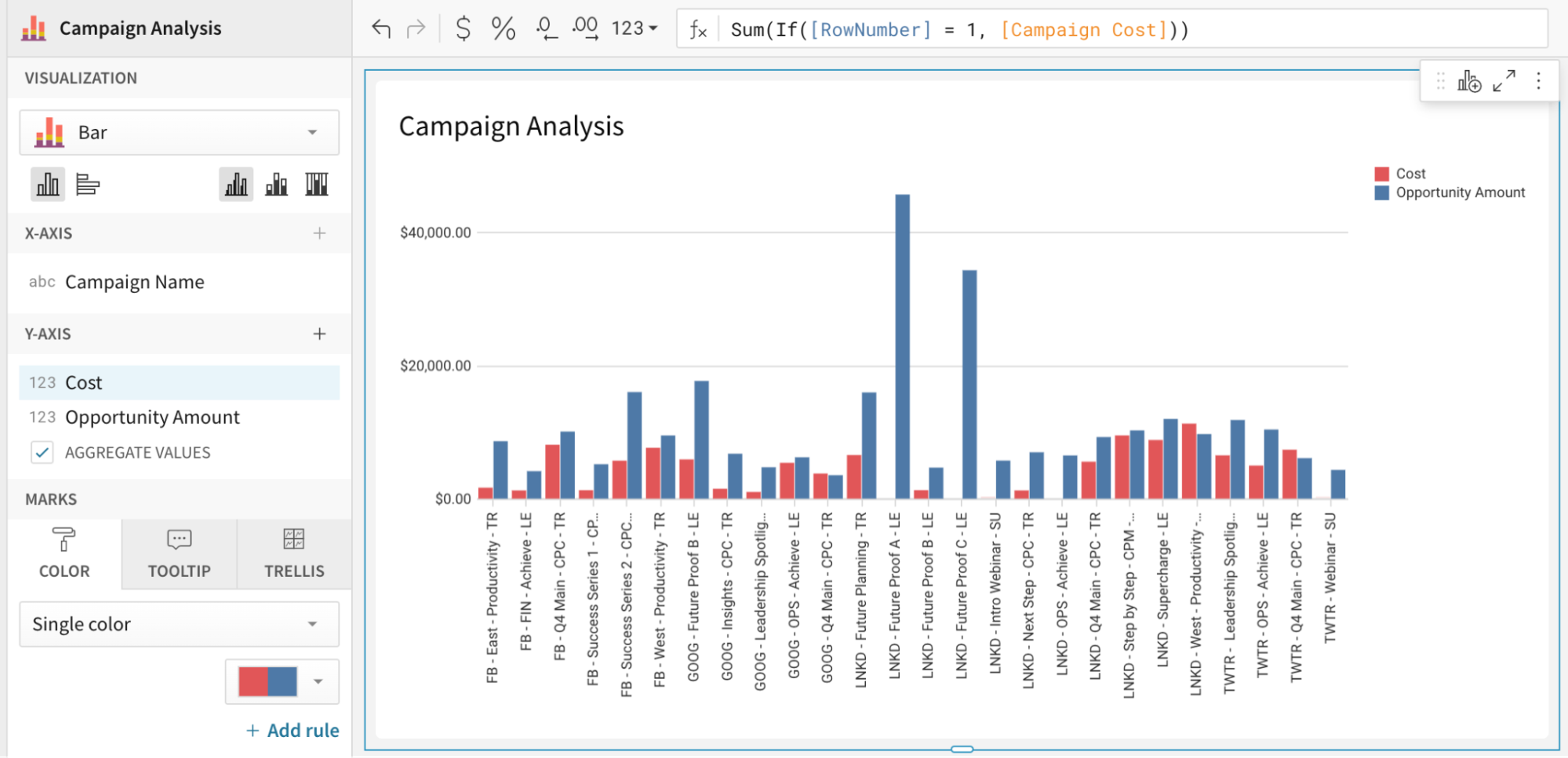1568x758 pixels.
Task: Select stacked bars layout
Action: coord(276,184)
